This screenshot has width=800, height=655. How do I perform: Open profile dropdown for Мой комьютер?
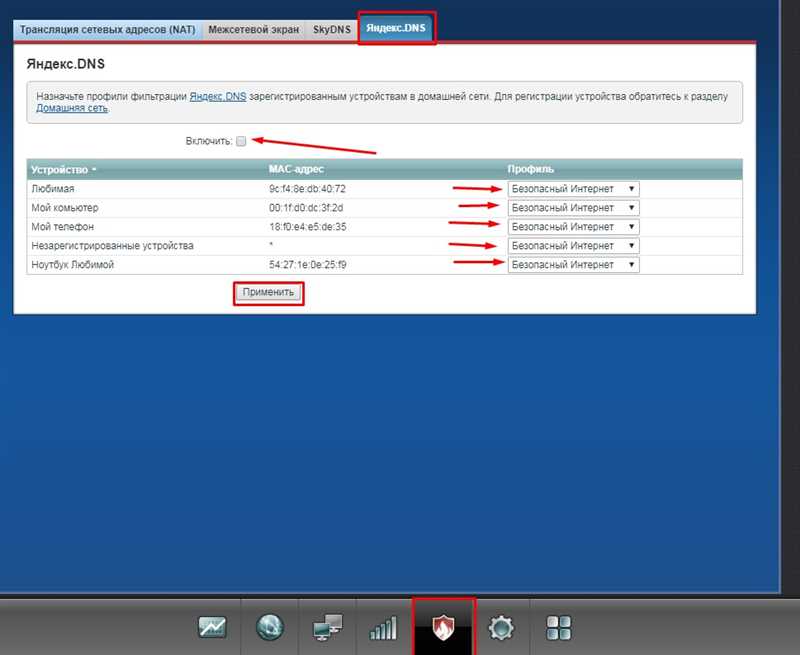[573, 208]
